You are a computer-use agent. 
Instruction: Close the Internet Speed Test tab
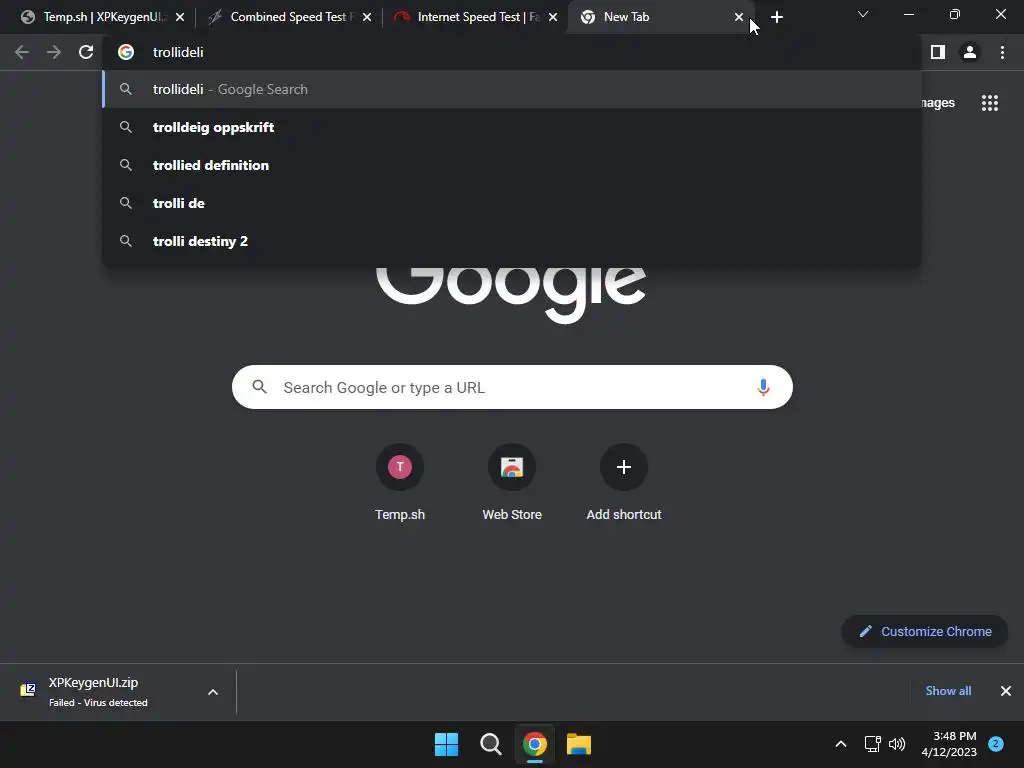point(553,18)
